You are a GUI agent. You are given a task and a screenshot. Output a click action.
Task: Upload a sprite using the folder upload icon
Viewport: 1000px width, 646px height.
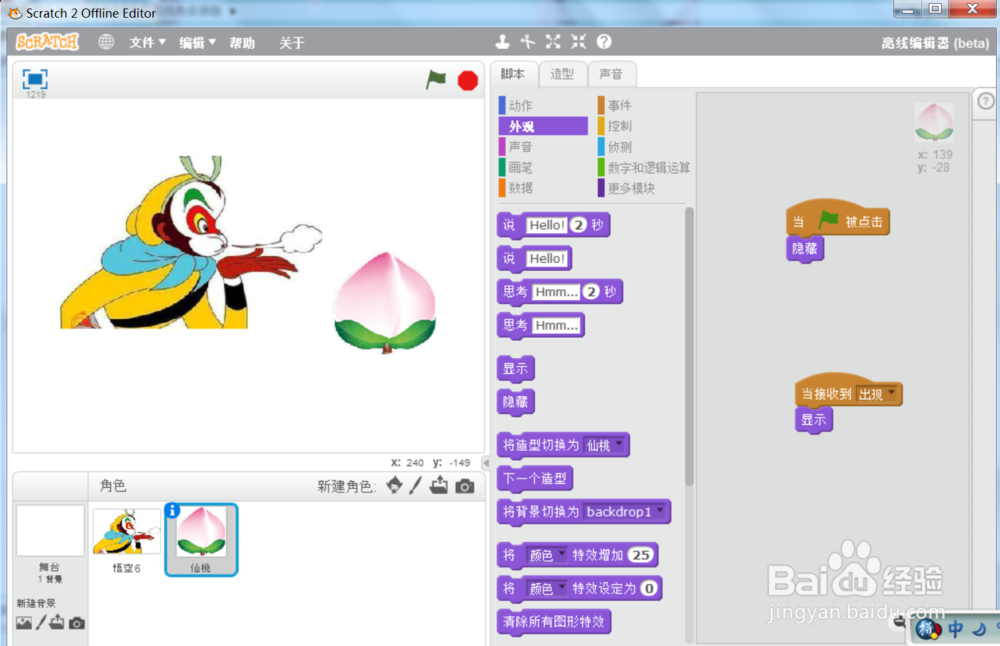click(438, 487)
